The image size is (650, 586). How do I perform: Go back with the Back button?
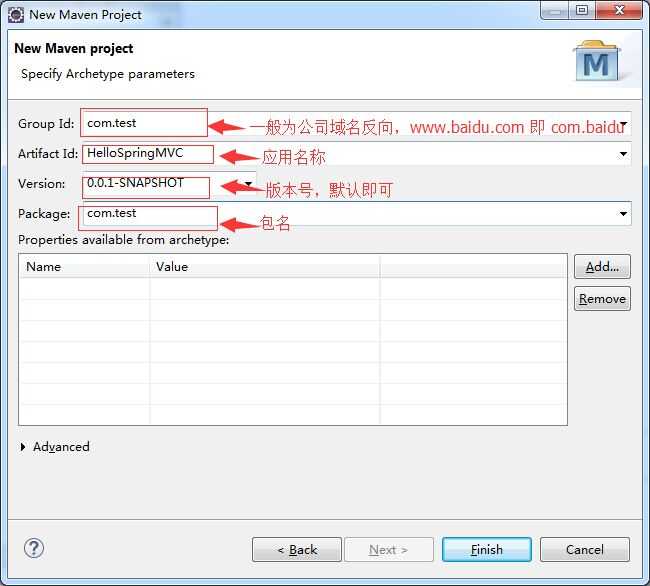297,550
